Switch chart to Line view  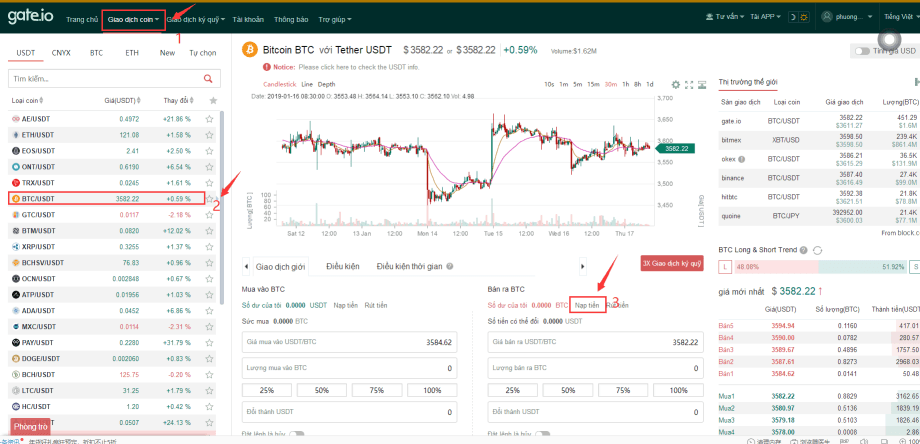click(307, 84)
